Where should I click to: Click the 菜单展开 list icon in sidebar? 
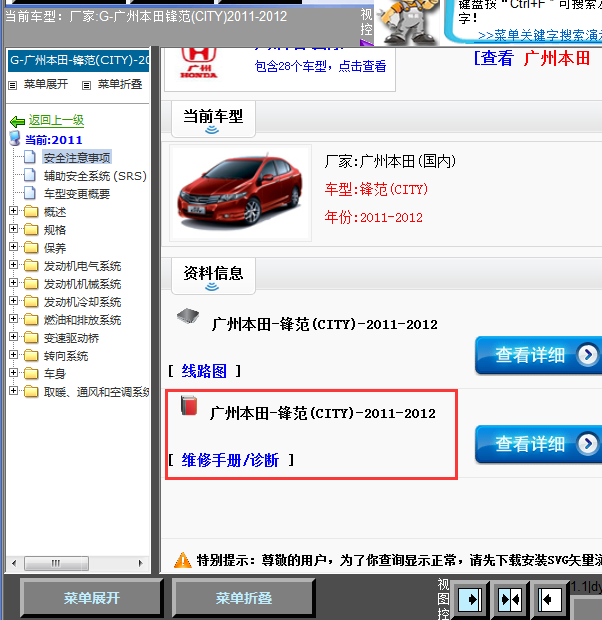pos(13,85)
